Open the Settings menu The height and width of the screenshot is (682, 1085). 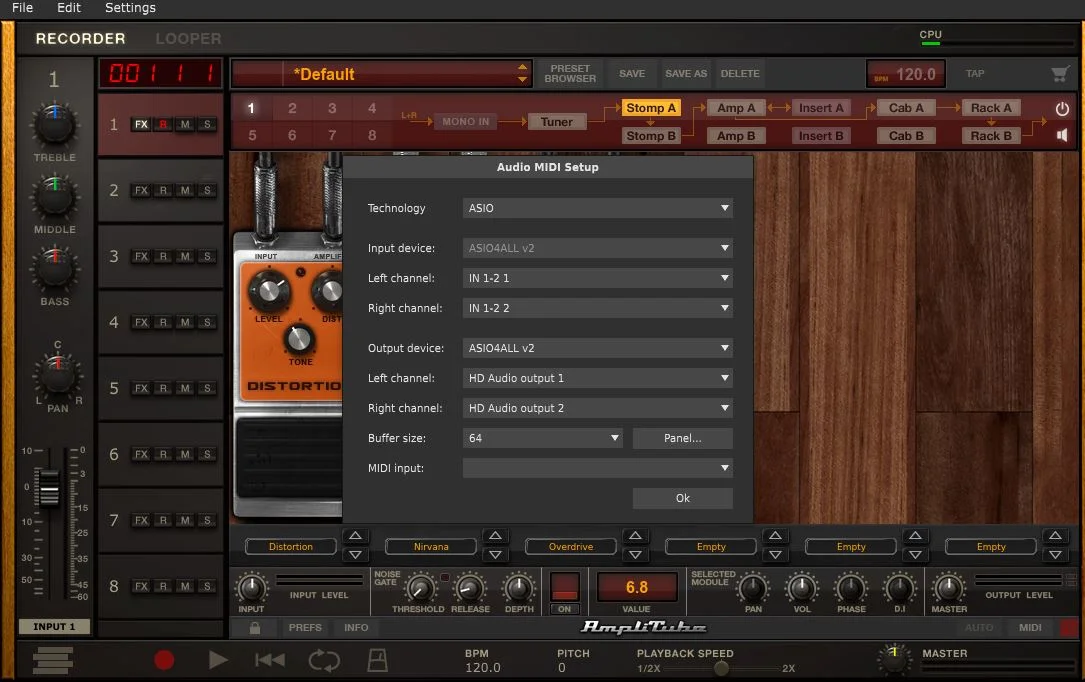(130, 8)
